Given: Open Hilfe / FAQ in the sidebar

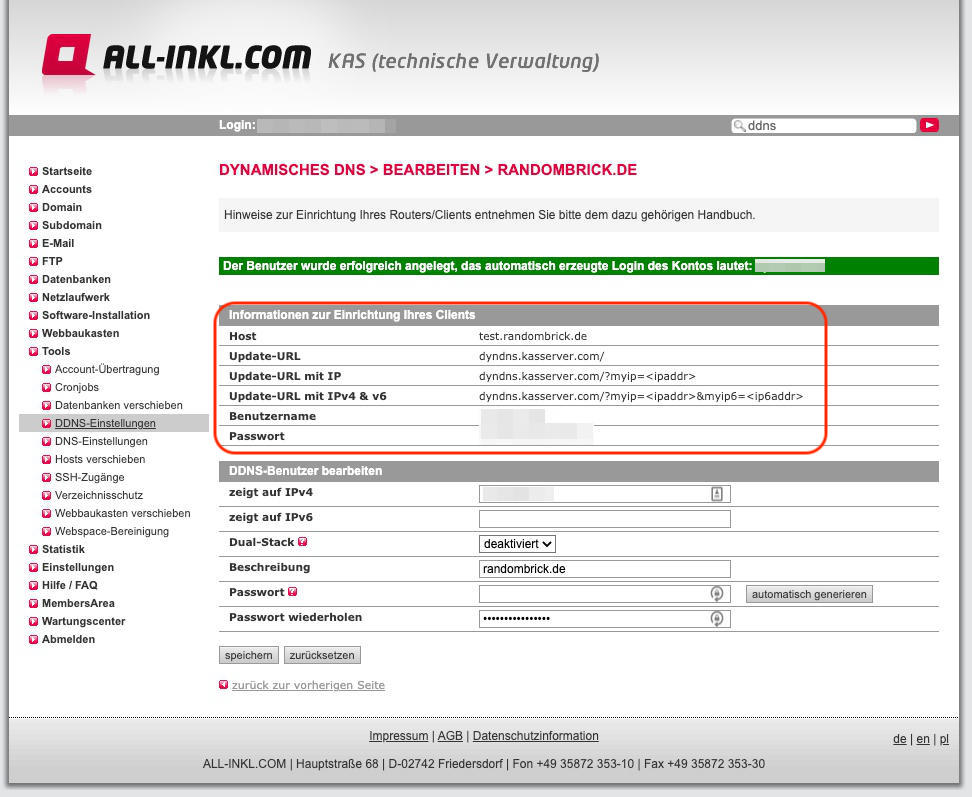Looking at the screenshot, I should click(x=69, y=584).
